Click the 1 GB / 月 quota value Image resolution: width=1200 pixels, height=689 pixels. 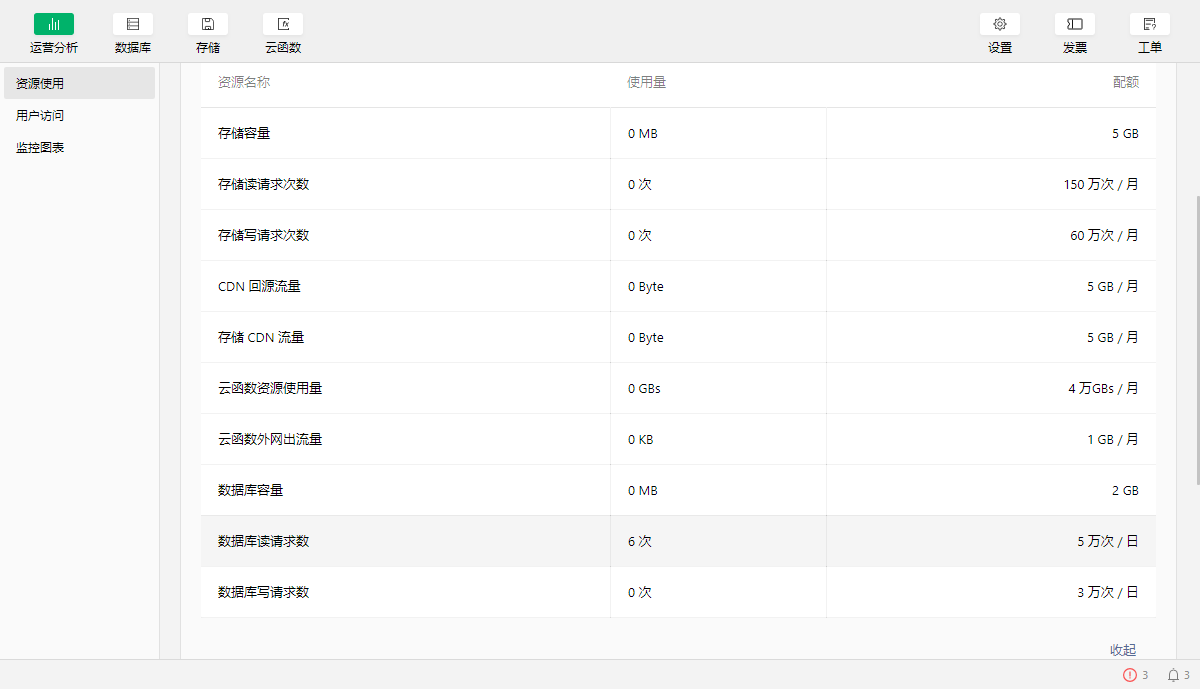click(1113, 439)
